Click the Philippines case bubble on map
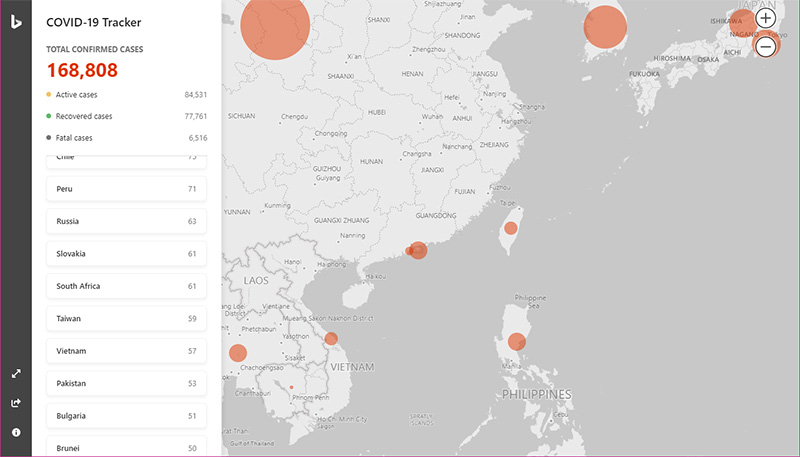Image resolution: width=800 pixels, height=457 pixels. pyautogui.click(x=516, y=342)
